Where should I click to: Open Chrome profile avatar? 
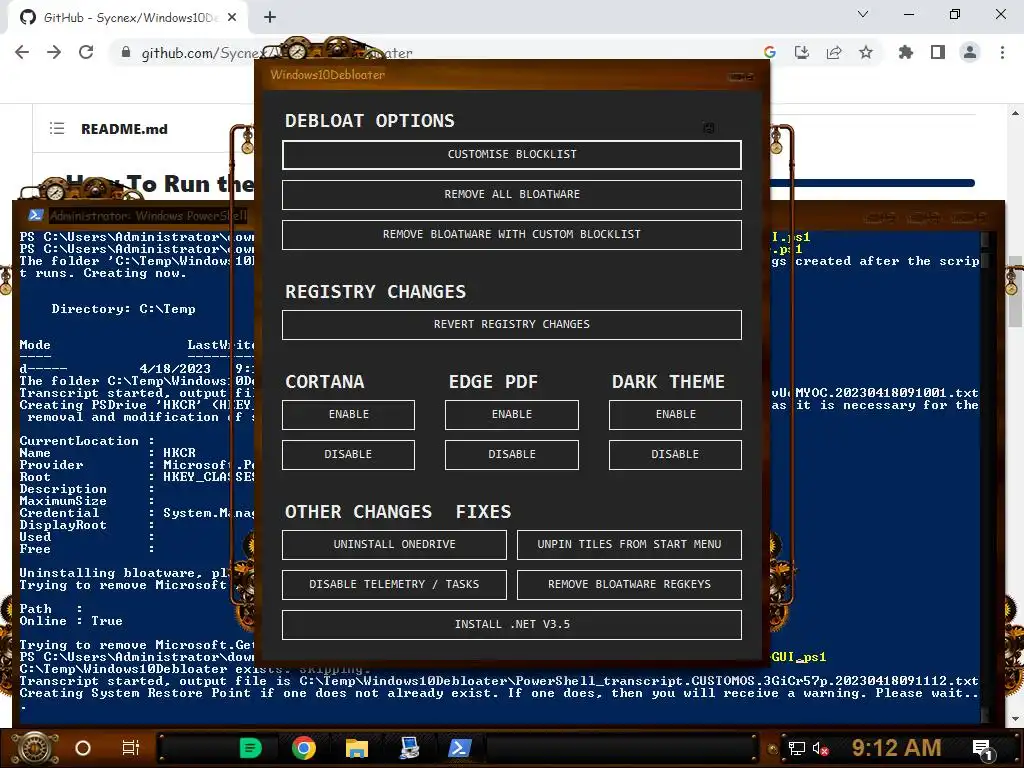[x=970, y=52]
